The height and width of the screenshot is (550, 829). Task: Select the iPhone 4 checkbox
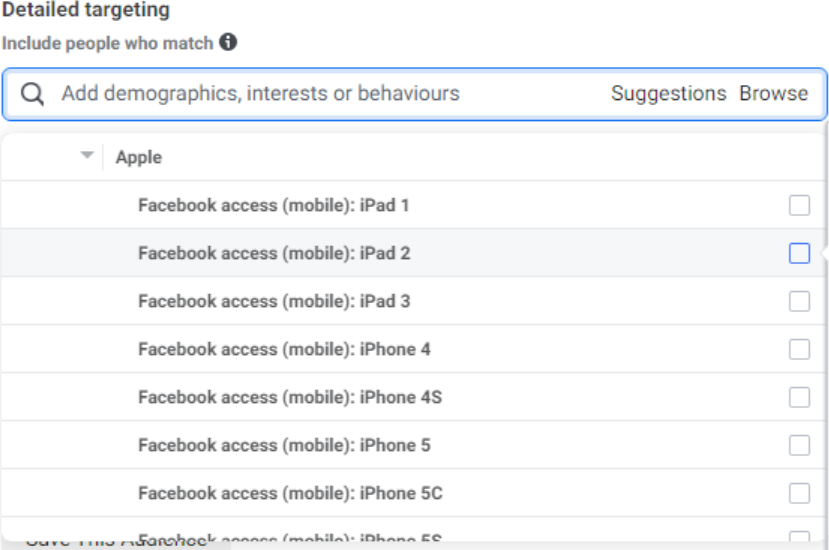click(799, 349)
